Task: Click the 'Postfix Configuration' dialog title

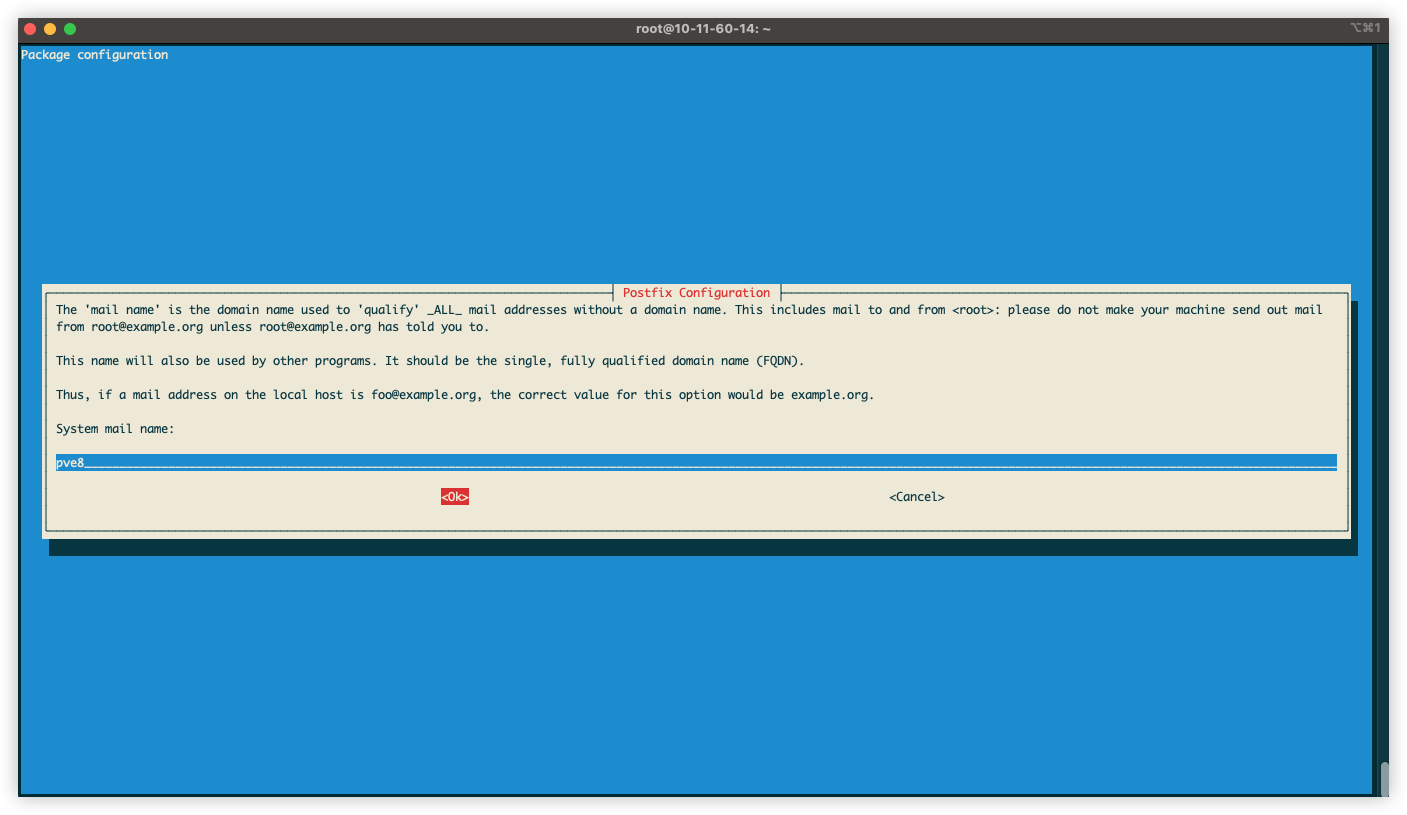Action: [696, 293]
